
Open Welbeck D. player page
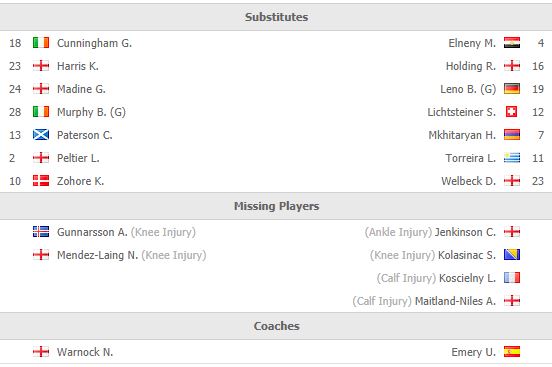469,181
